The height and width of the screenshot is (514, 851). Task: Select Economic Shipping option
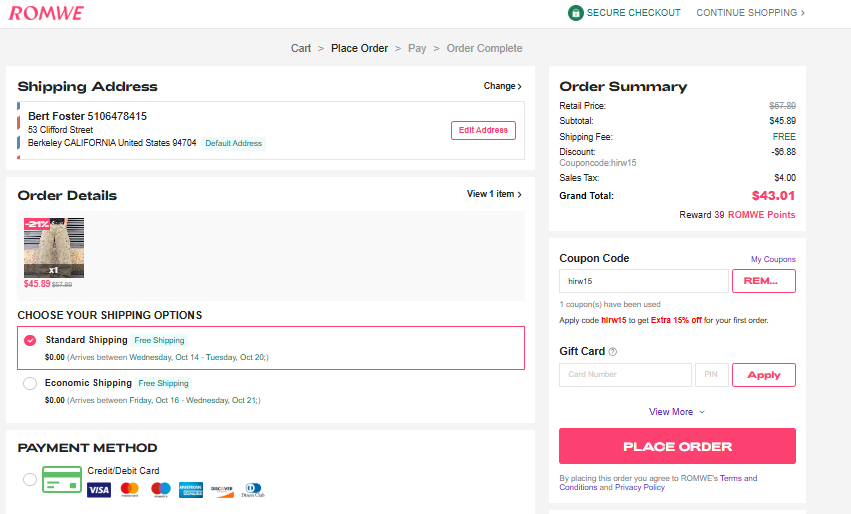30,383
